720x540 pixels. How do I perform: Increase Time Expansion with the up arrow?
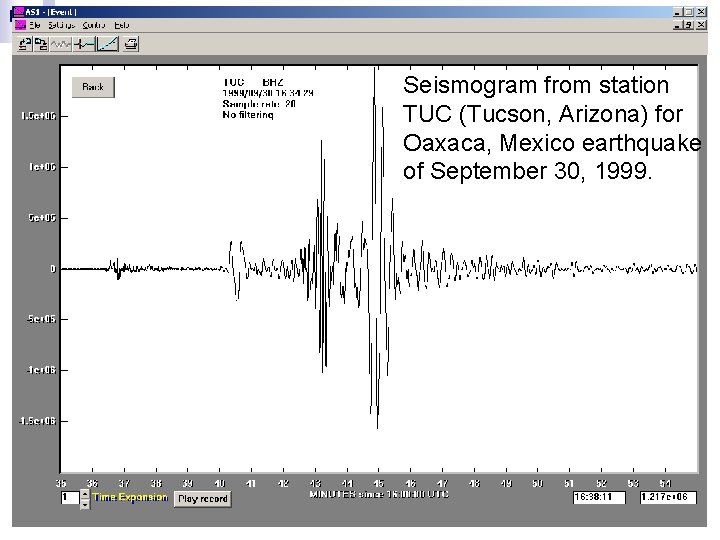coord(85,494)
